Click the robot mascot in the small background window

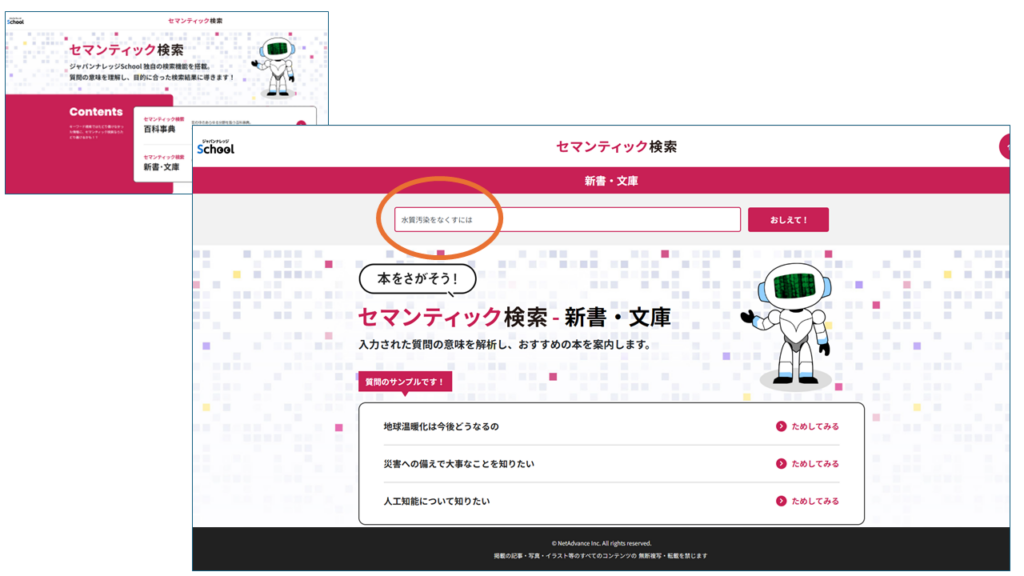pos(277,66)
